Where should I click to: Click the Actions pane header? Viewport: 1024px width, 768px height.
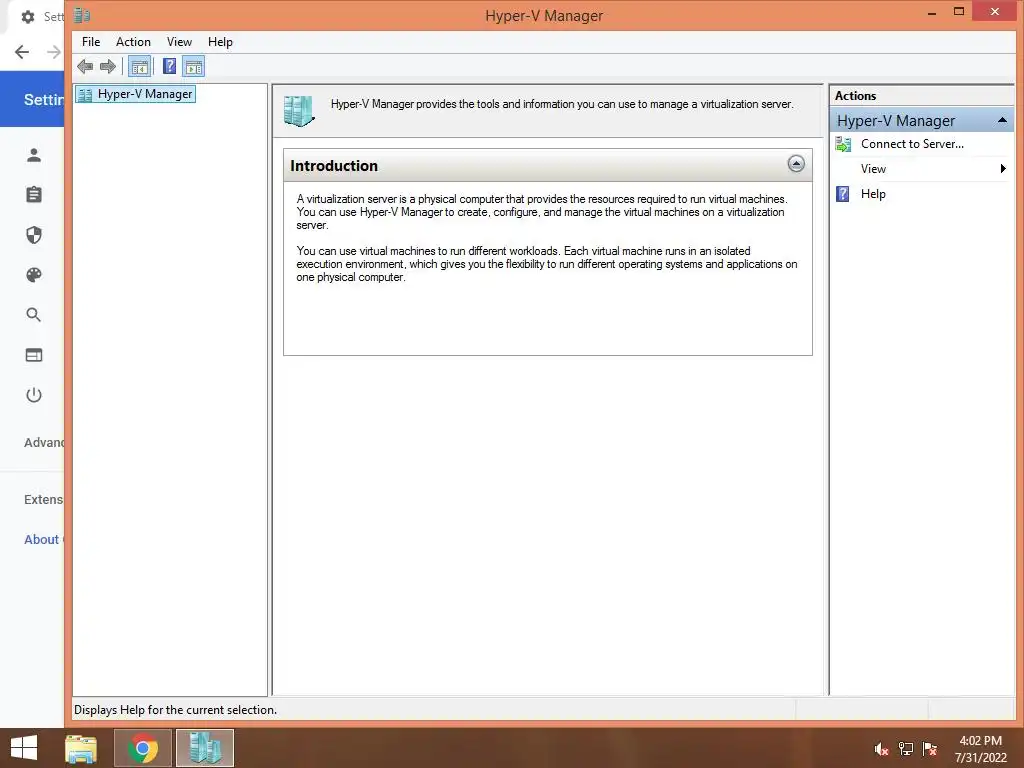tap(921, 95)
